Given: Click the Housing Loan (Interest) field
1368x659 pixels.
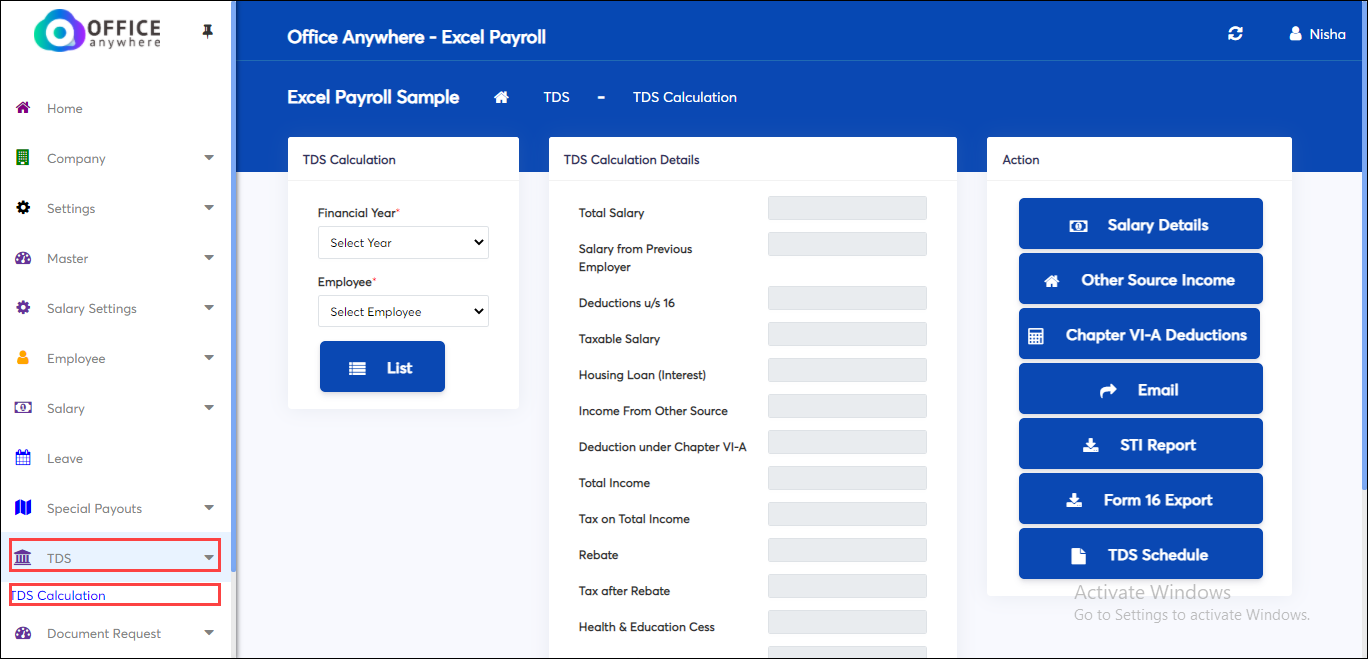Looking at the screenshot, I should pyautogui.click(x=847, y=370).
